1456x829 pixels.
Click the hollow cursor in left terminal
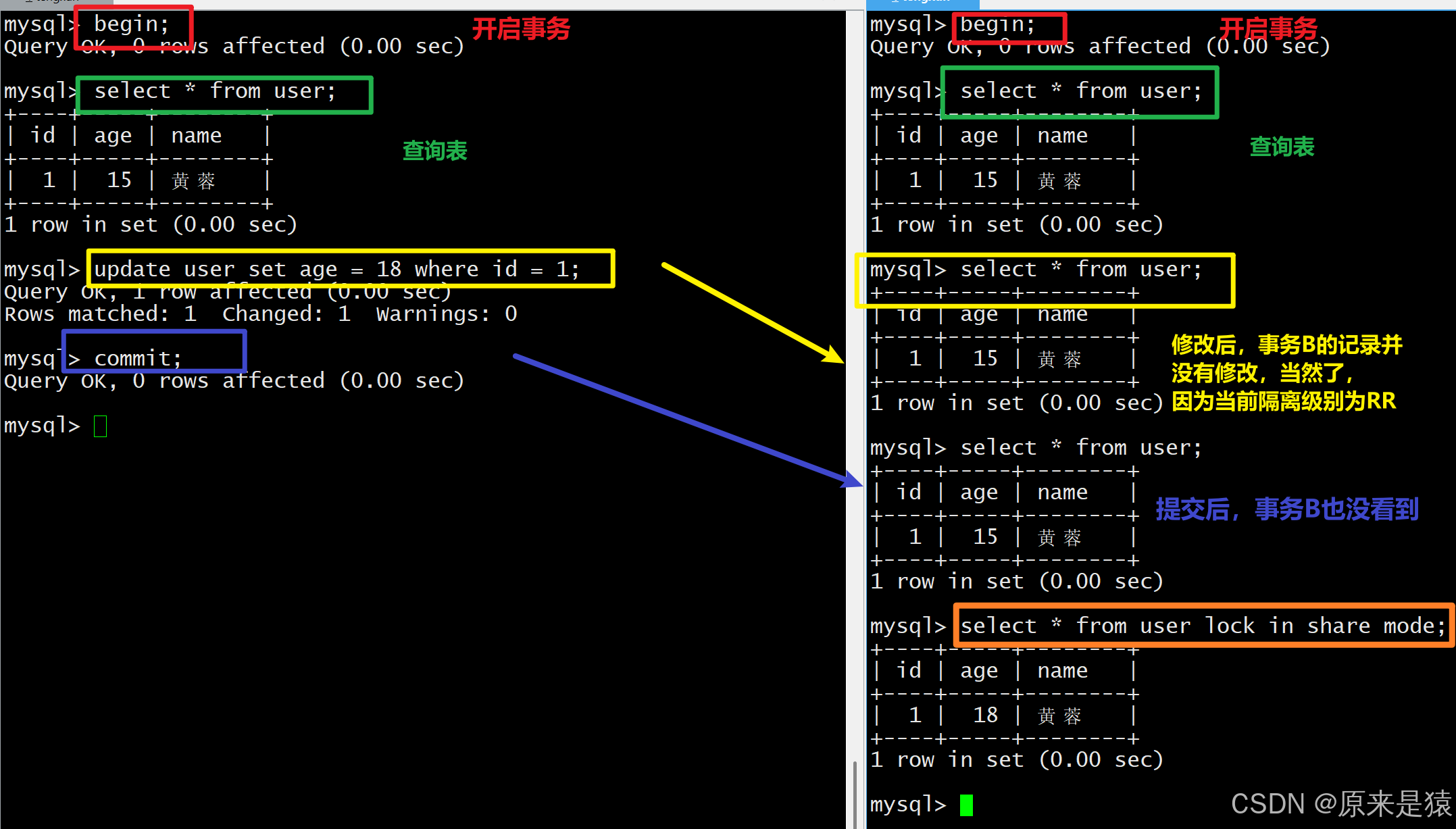tap(100, 426)
